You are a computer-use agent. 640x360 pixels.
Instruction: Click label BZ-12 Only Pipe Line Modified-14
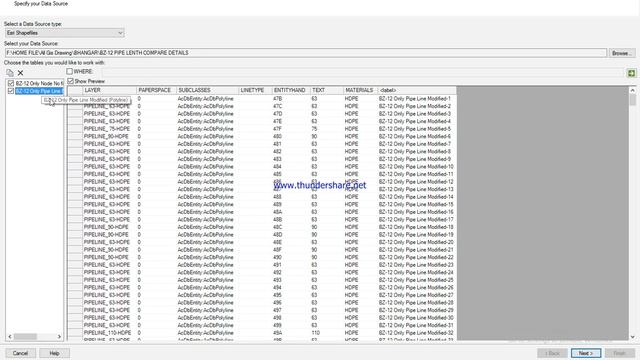click(x=416, y=197)
